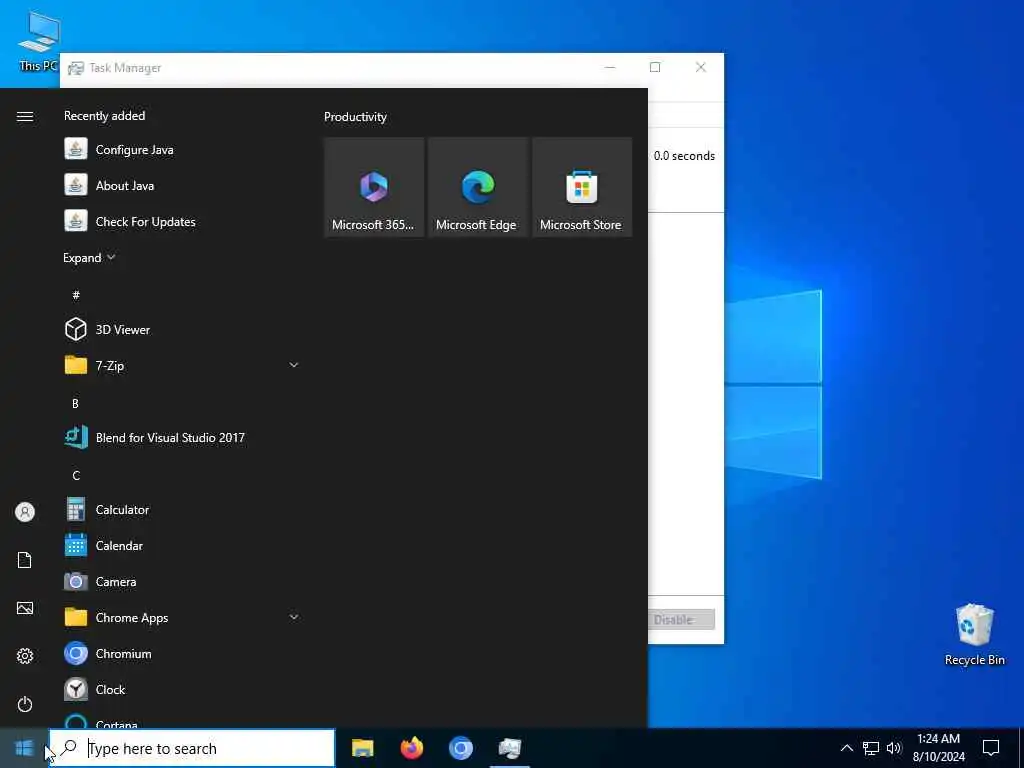1024x768 pixels.
Task: Open volume control tray icon
Action: click(894, 748)
